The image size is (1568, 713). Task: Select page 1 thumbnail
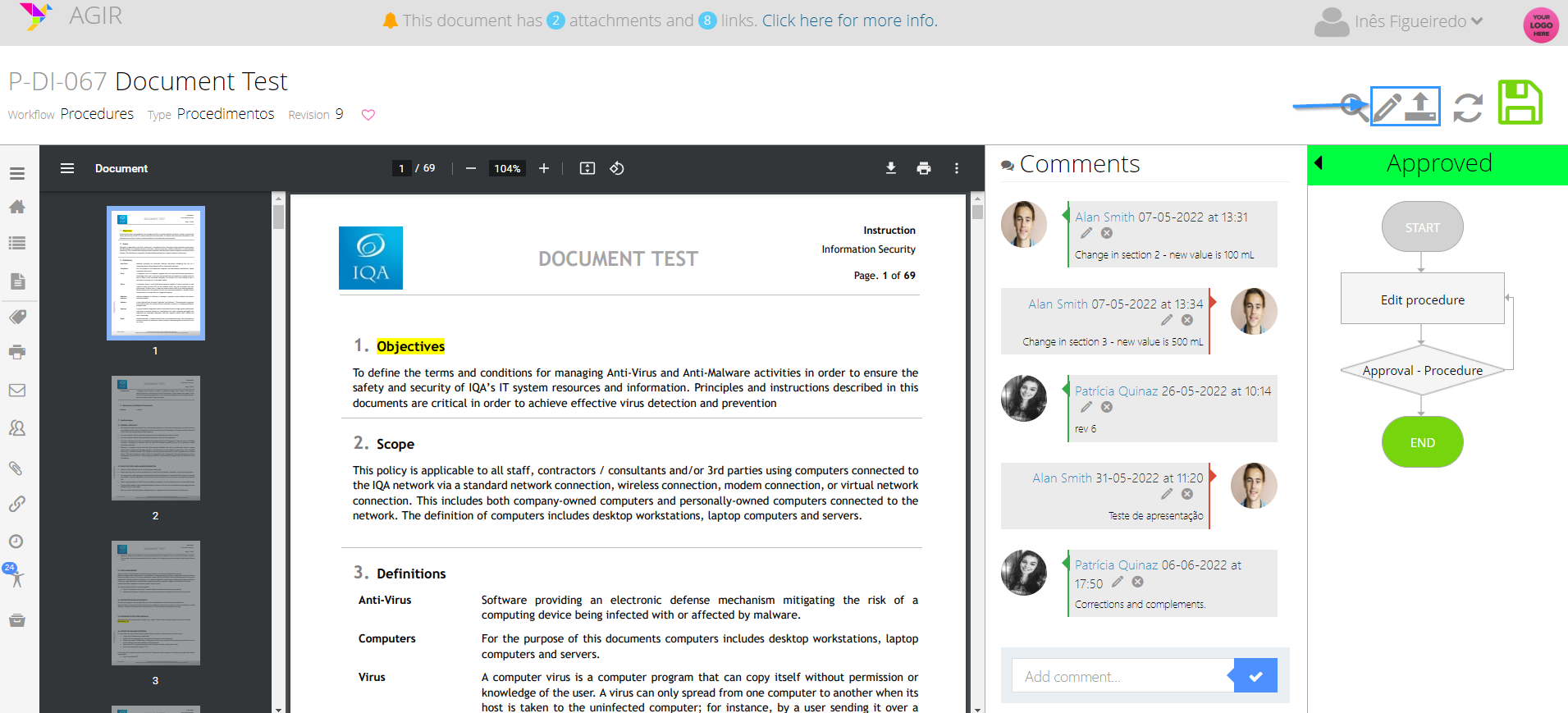[156, 272]
